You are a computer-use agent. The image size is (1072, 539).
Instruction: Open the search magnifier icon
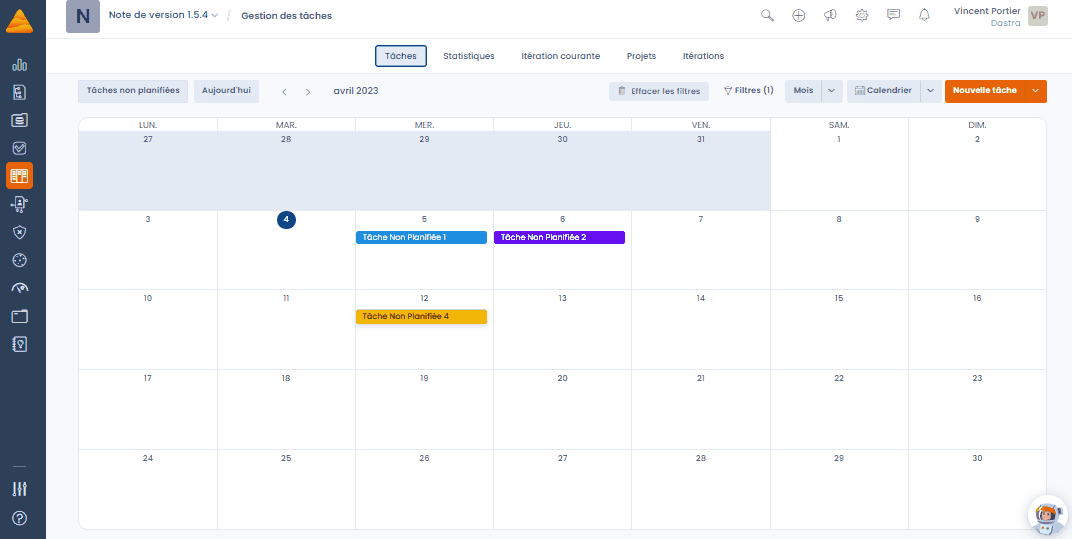coord(767,16)
